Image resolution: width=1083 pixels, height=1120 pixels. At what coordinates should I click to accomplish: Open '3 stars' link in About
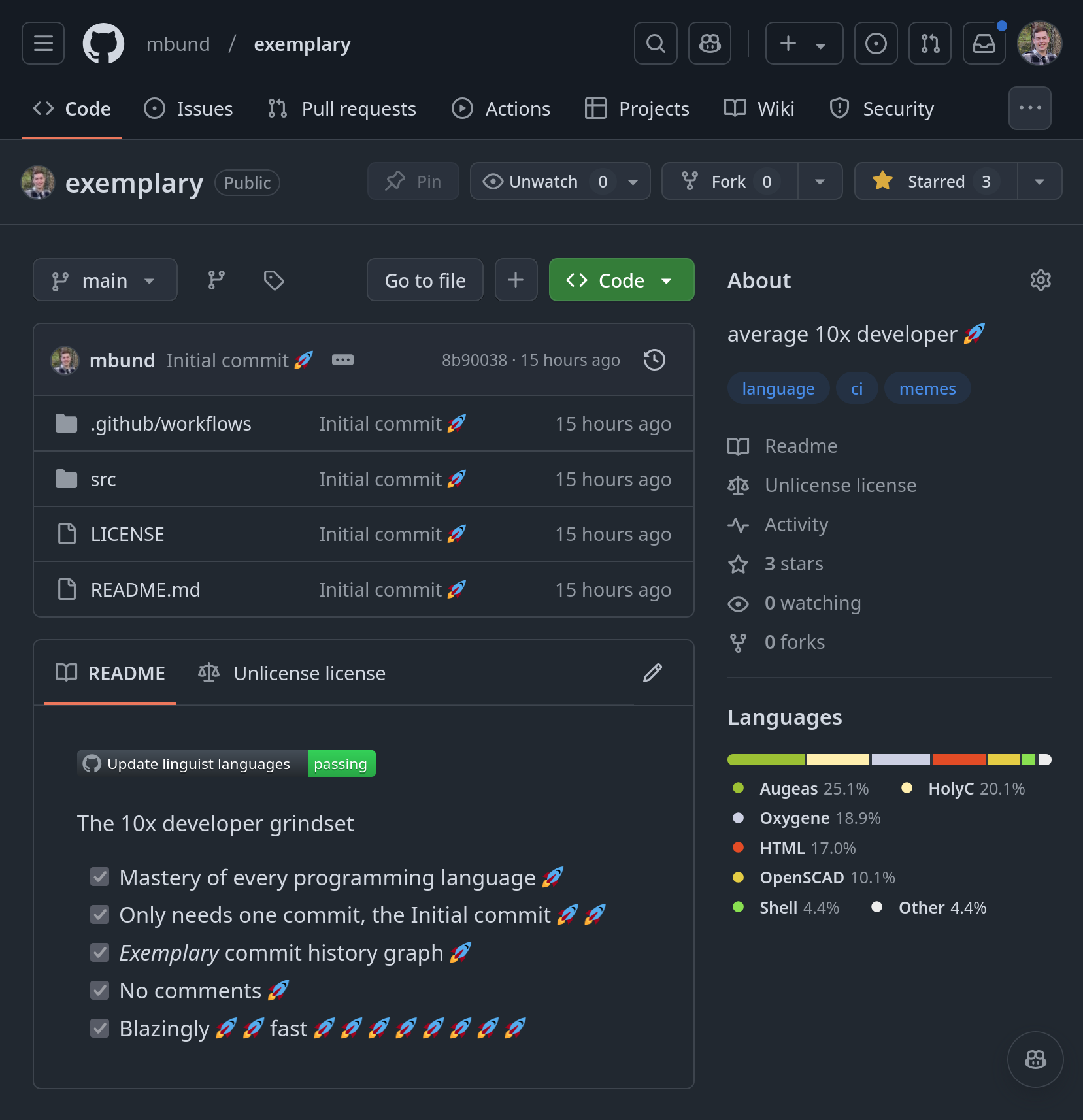coord(776,564)
